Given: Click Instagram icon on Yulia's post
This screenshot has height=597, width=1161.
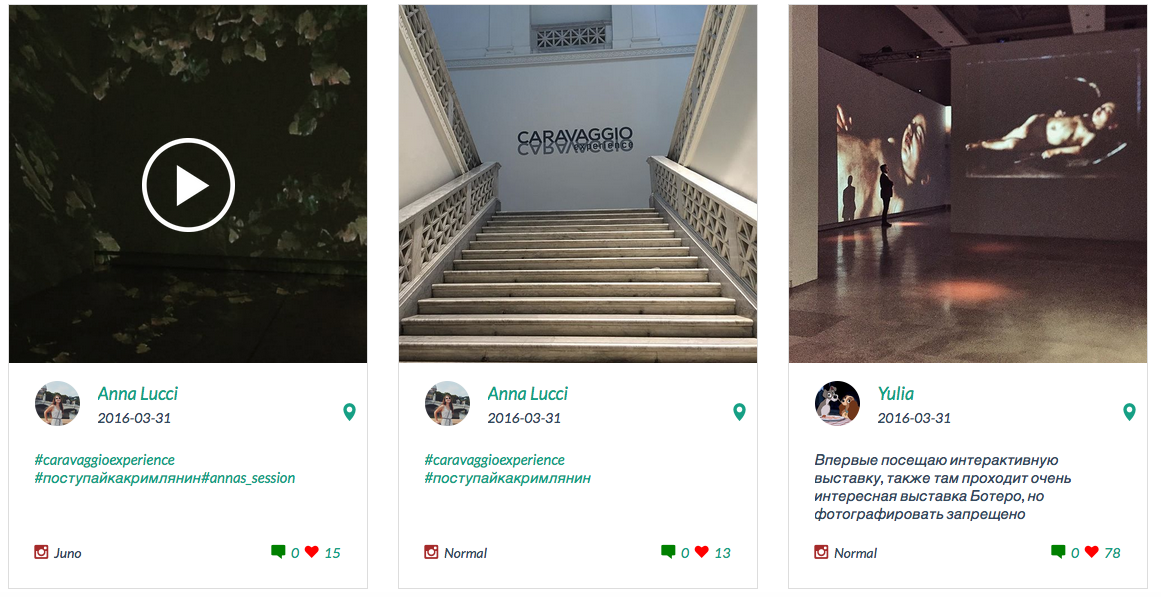Looking at the screenshot, I should 822,552.
